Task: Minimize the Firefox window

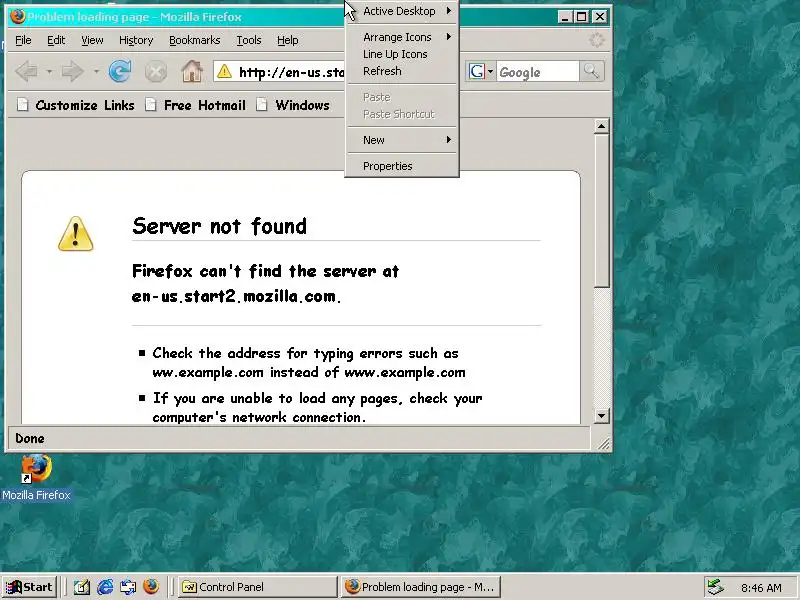Action: 565,17
